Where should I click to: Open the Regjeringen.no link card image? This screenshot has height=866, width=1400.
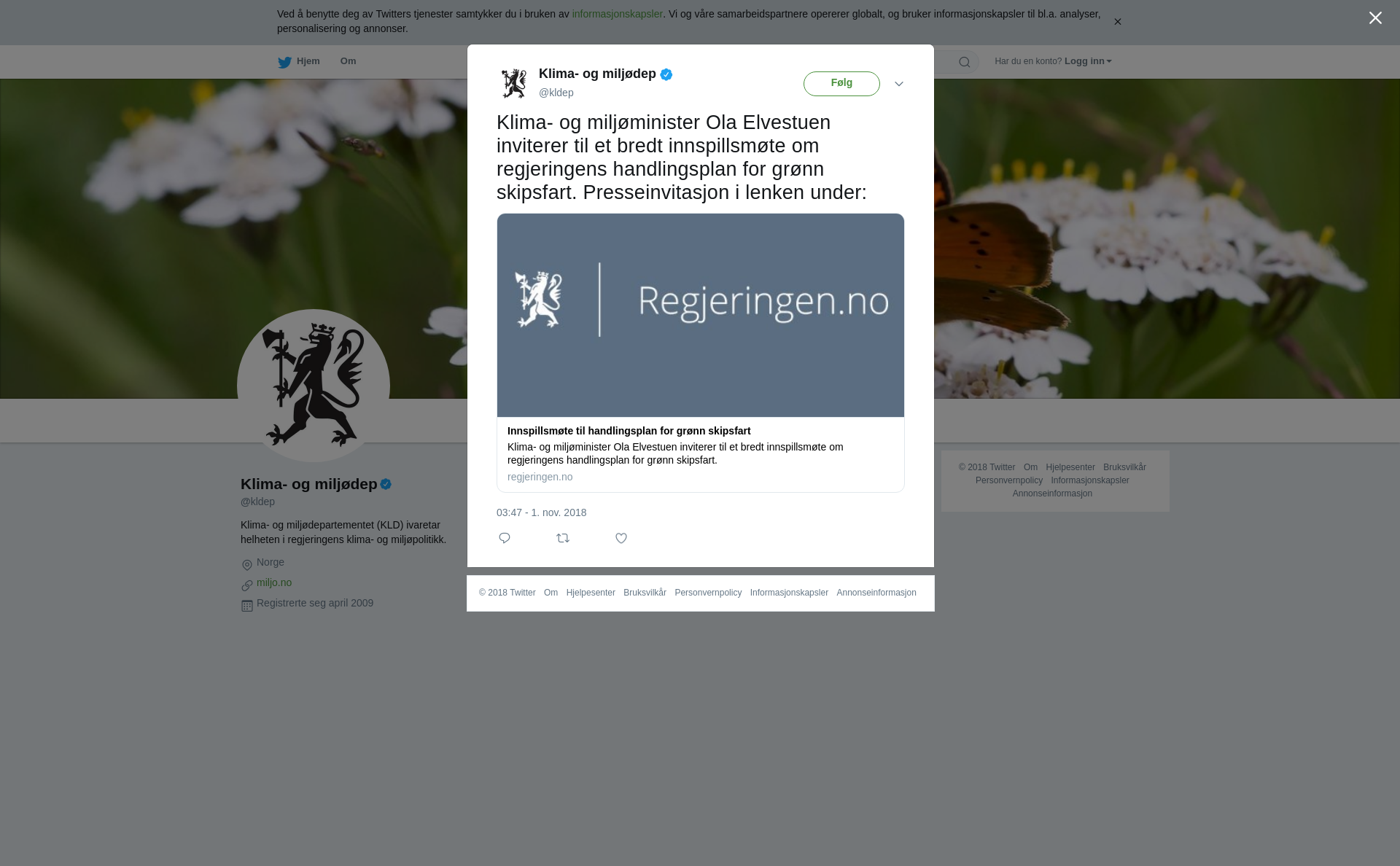tap(701, 315)
